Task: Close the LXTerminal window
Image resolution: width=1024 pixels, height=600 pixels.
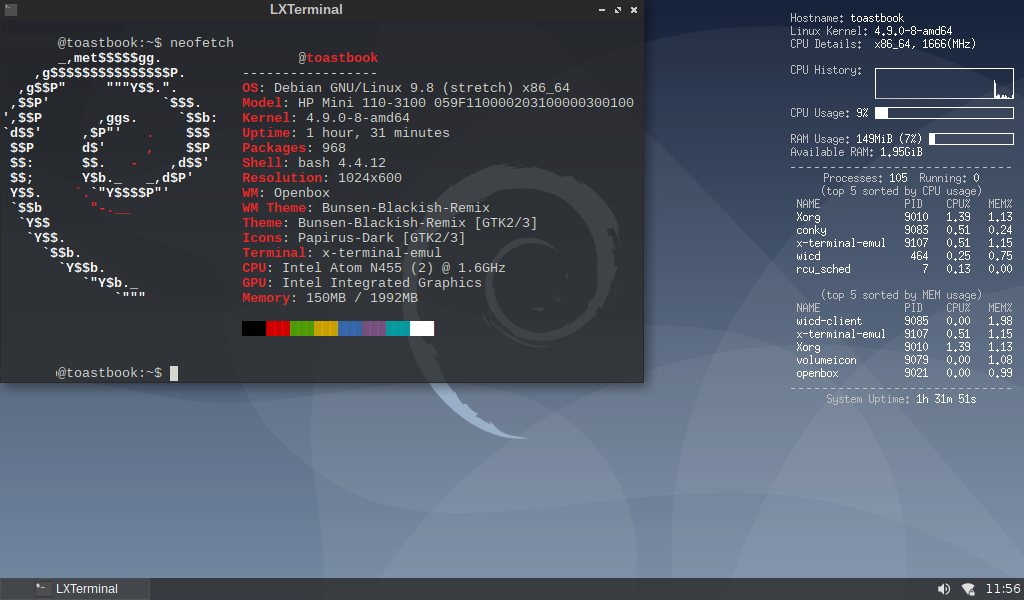Action: 633,10
